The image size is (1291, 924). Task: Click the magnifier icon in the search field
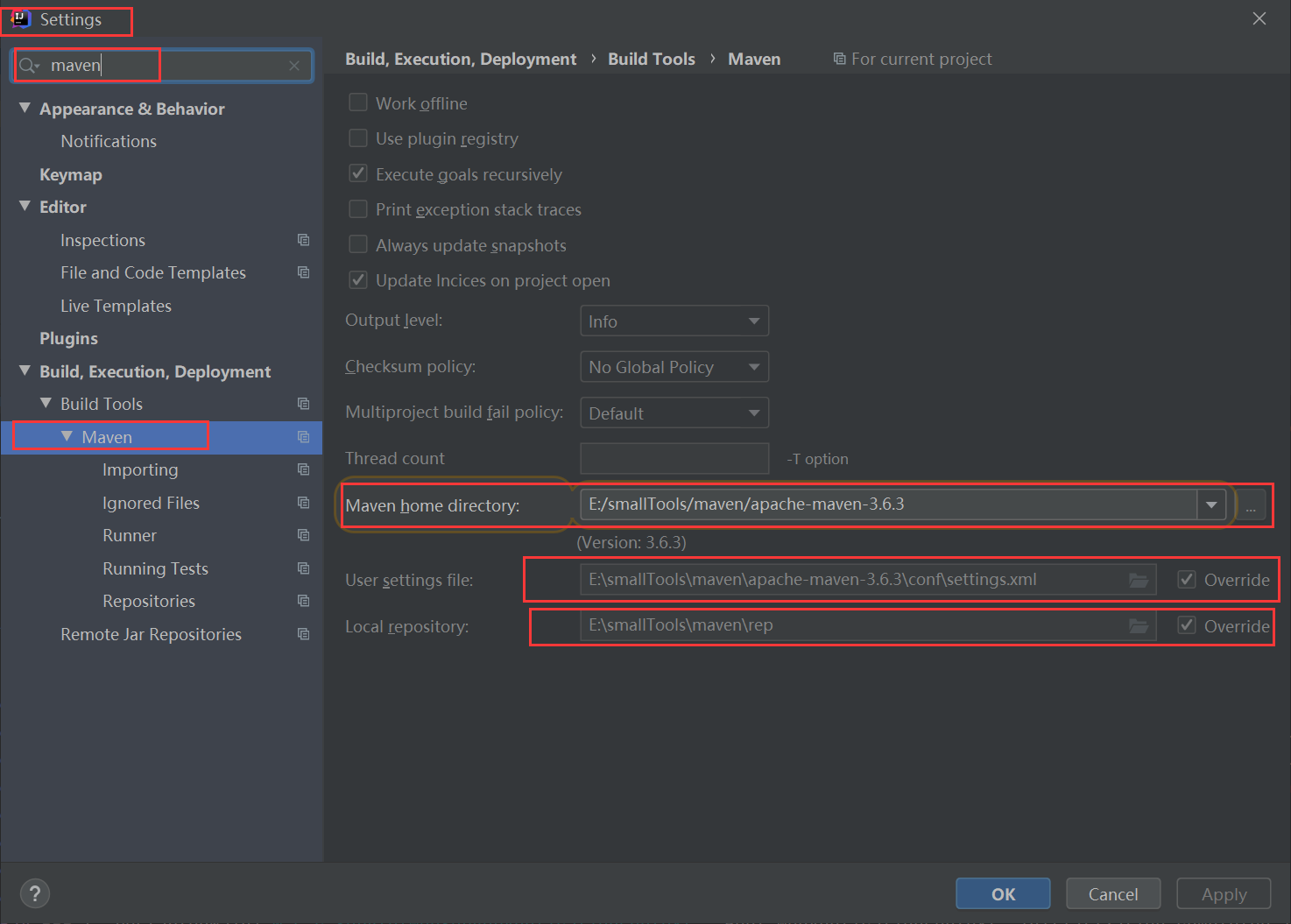point(29,65)
